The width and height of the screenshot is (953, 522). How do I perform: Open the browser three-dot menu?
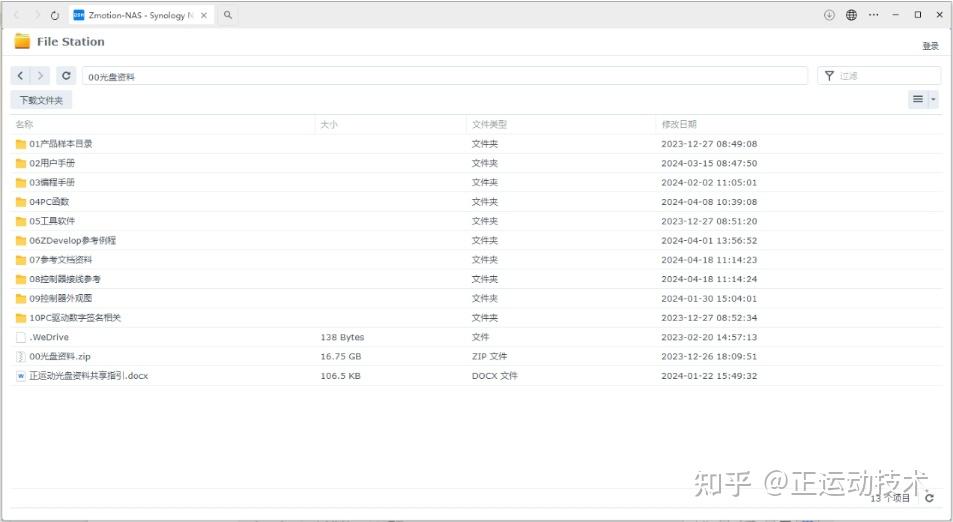tap(873, 15)
